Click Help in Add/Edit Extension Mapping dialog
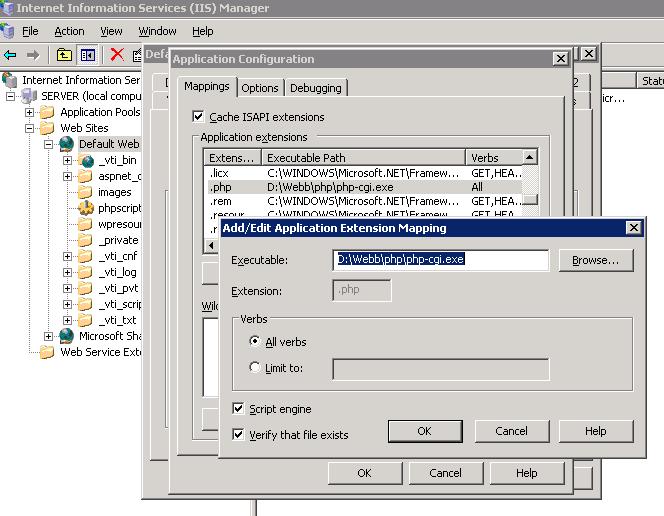Image resolution: width=664 pixels, height=516 pixels. tap(596, 431)
